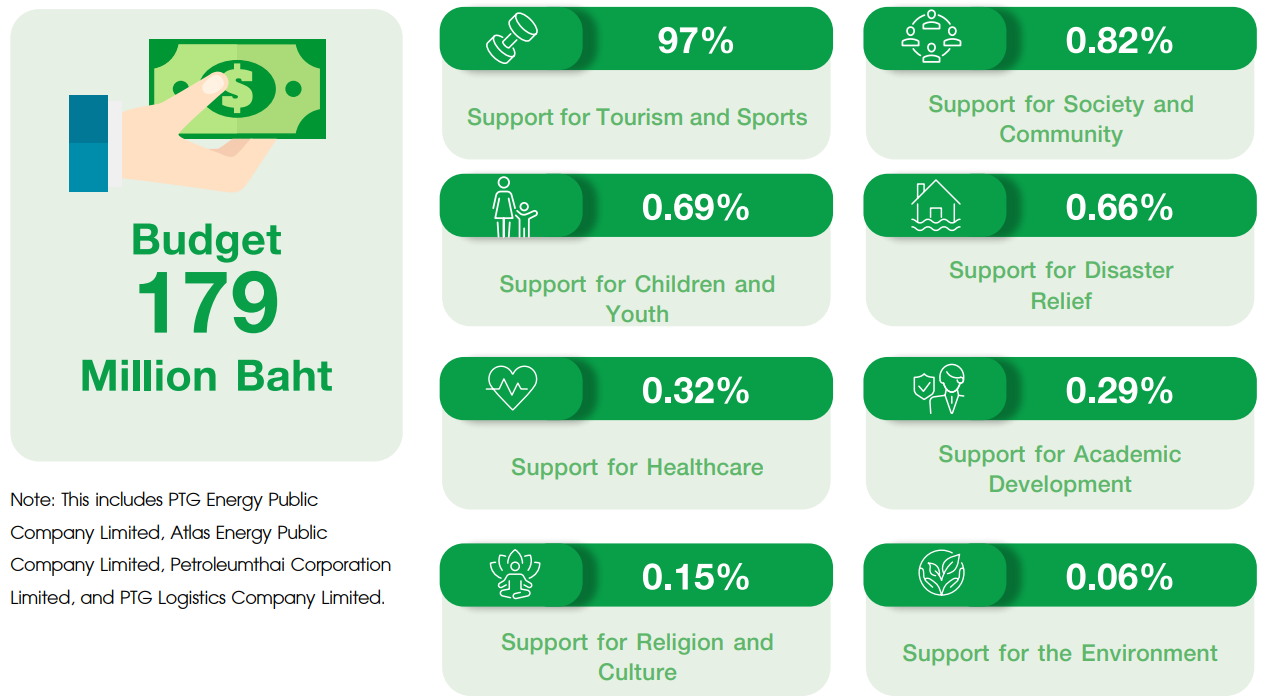1266x700 pixels.
Task: Click Support for the Environment text
Action: click(1060, 653)
